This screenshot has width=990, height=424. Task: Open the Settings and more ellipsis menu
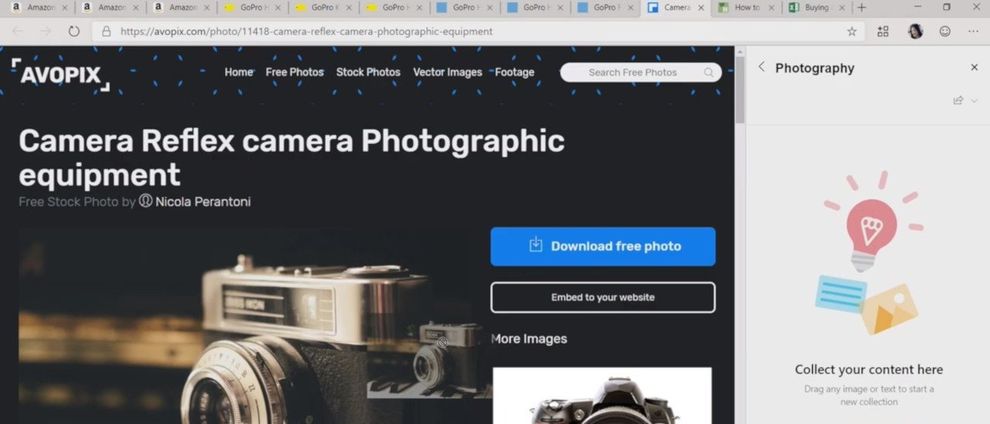(x=973, y=31)
